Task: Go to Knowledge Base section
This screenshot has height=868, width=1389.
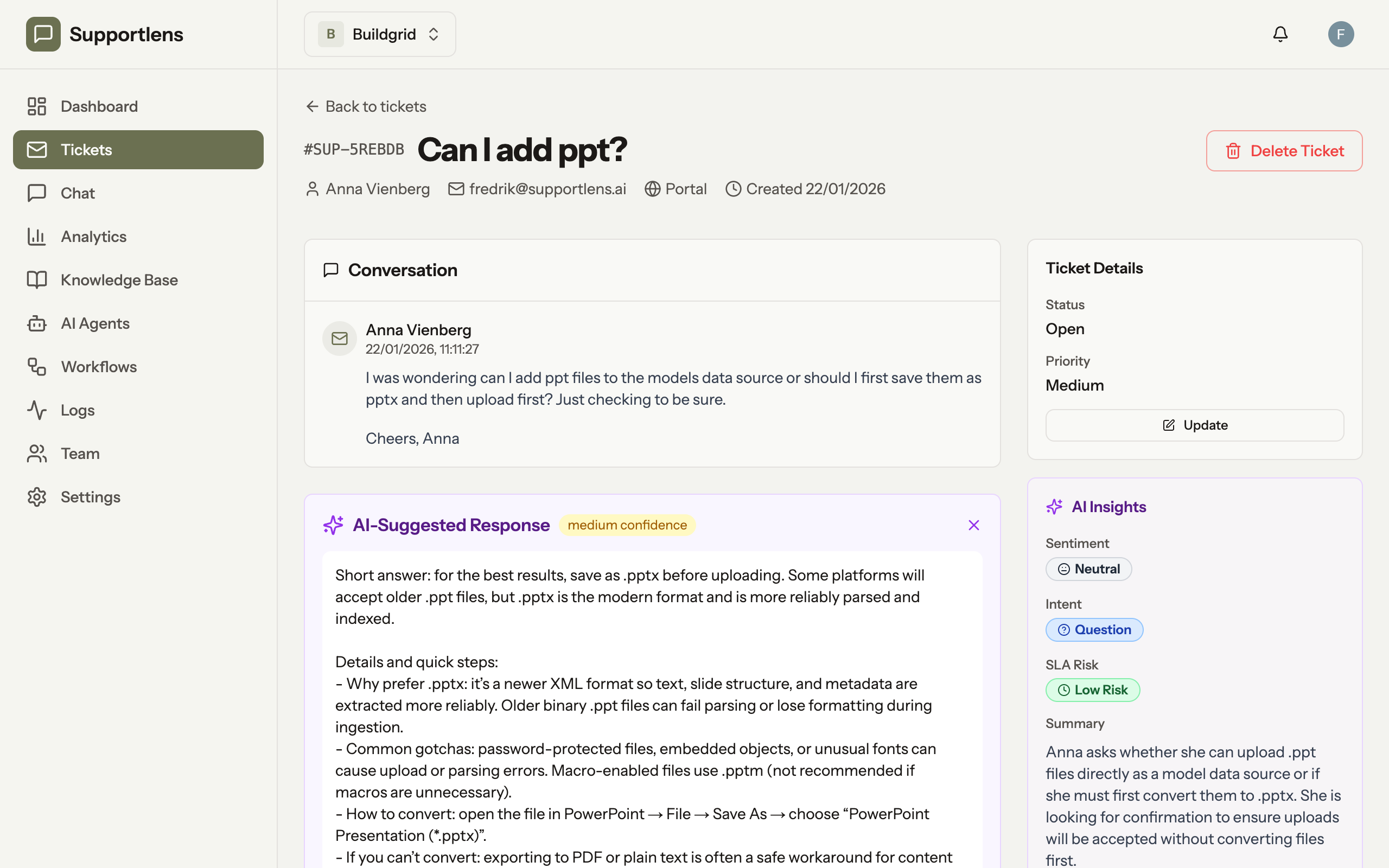Action: 119,280
